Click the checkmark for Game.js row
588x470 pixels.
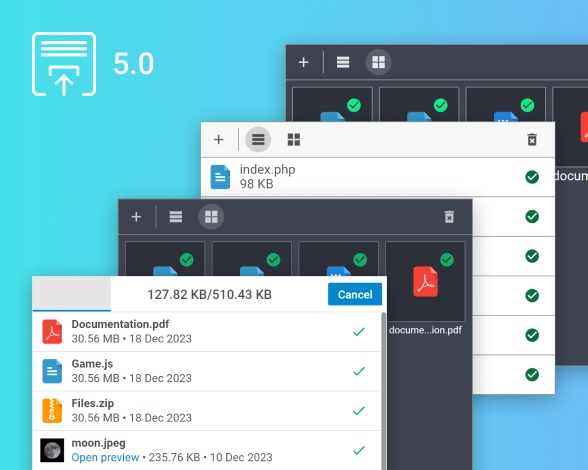pyautogui.click(x=359, y=371)
